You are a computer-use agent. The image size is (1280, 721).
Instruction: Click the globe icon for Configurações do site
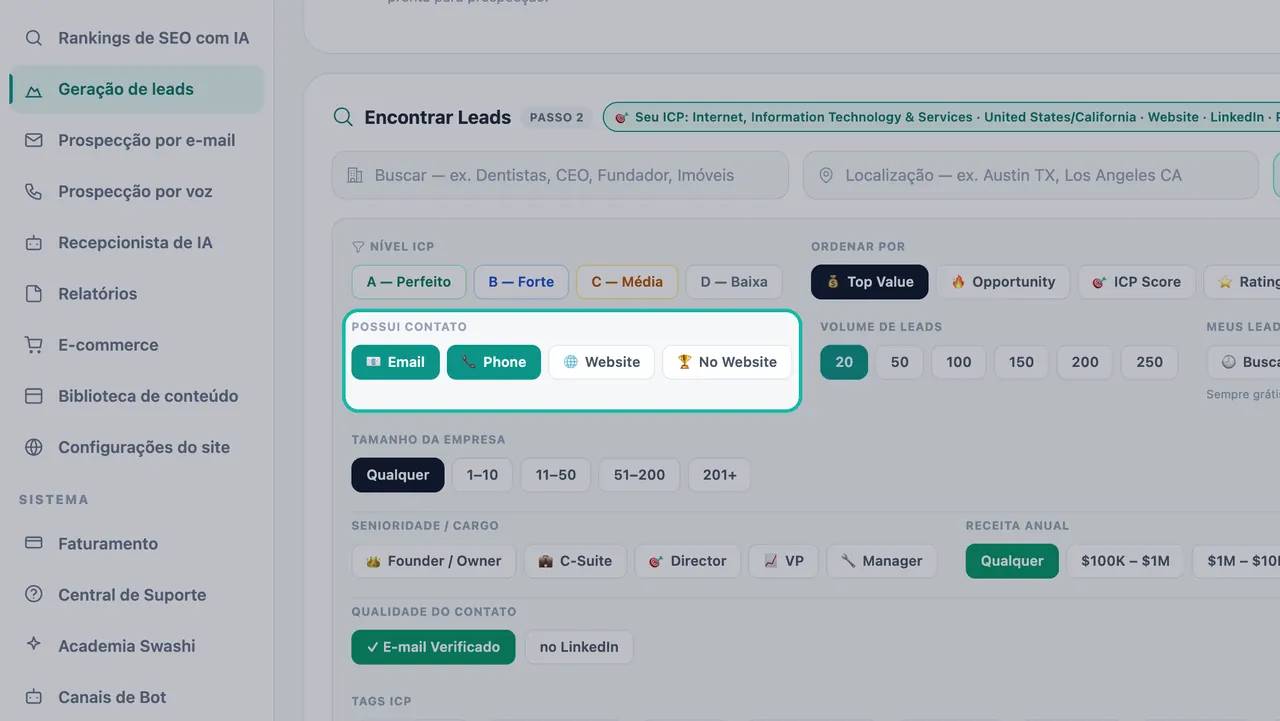(34, 447)
